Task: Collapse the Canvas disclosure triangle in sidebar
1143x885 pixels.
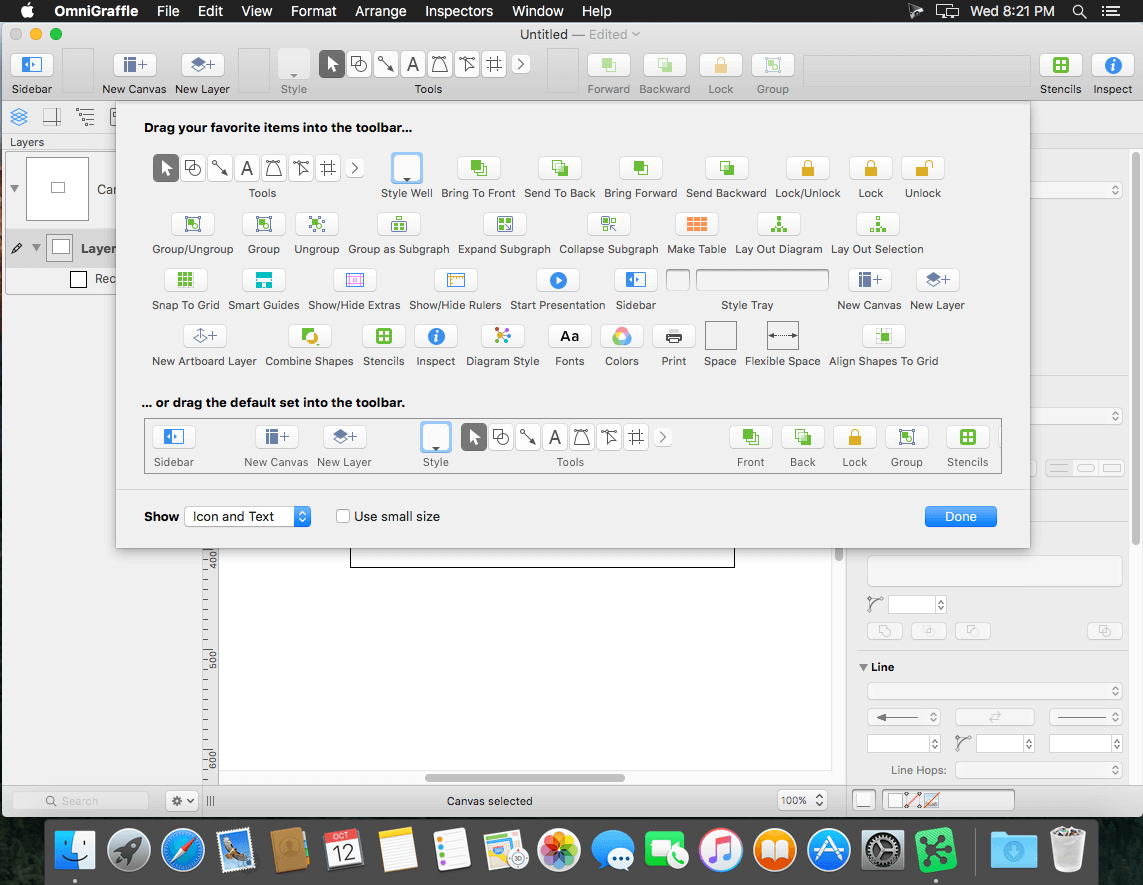Action: 15,188
